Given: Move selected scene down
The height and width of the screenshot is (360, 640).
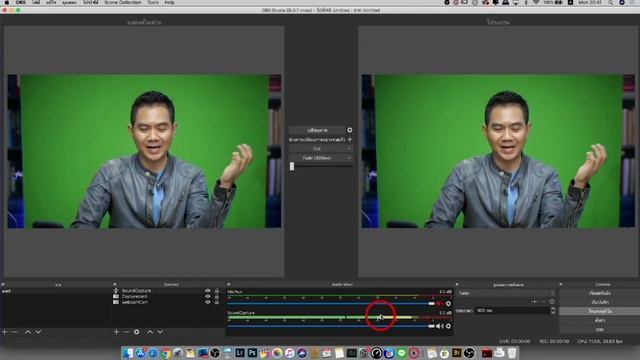Looking at the screenshot, I should (38, 332).
